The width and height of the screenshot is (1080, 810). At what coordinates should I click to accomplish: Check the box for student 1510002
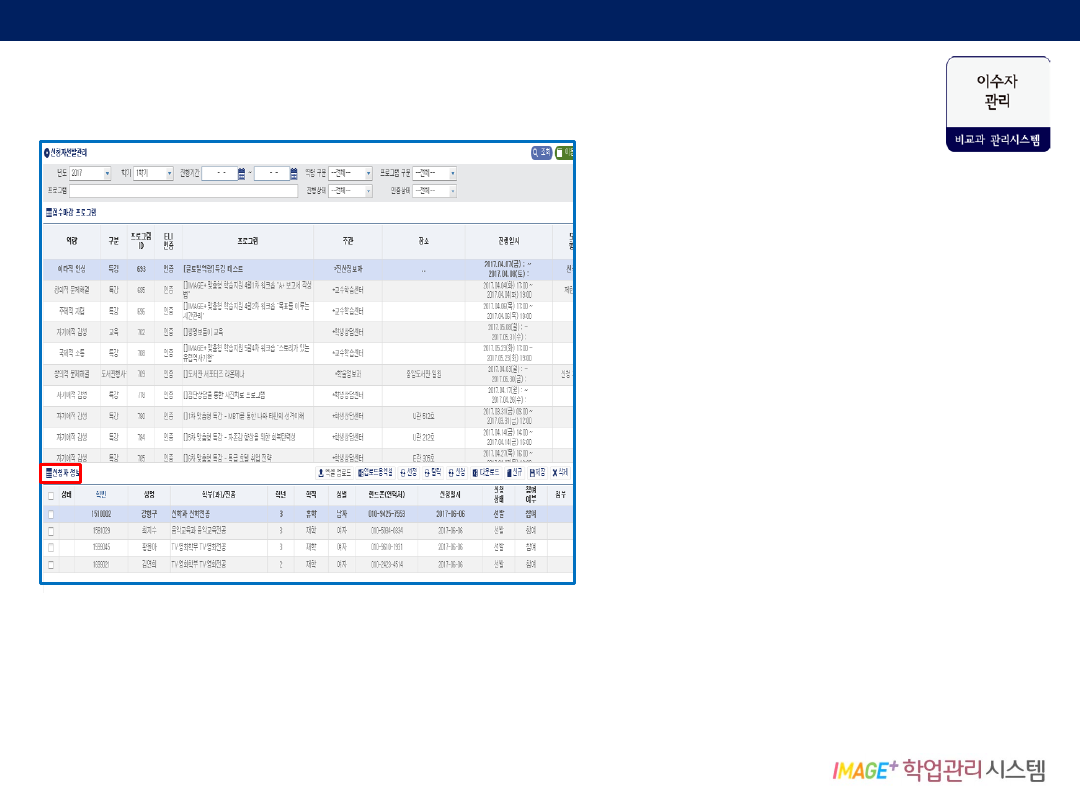(52, 513)
